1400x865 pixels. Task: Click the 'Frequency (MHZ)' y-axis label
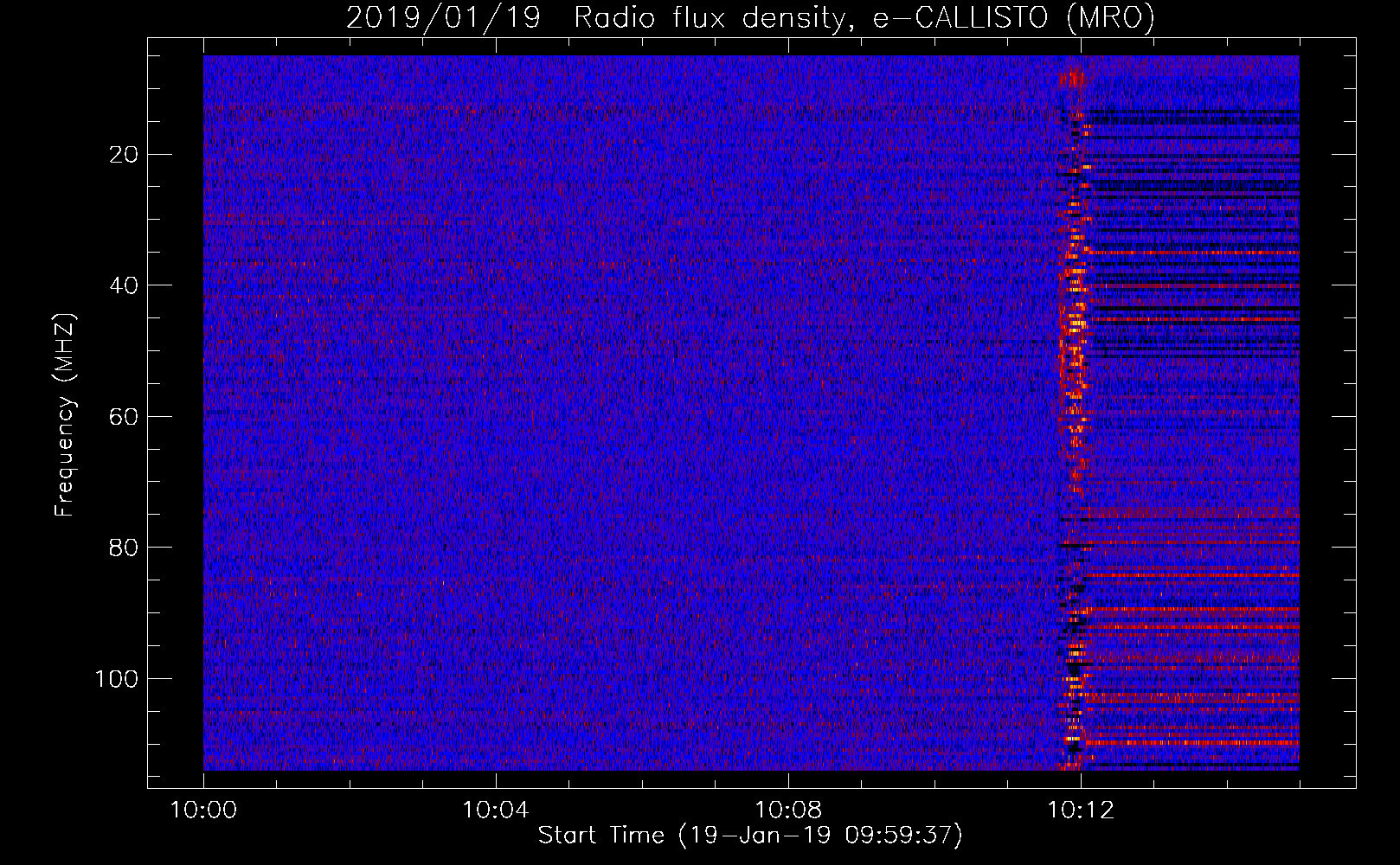pyautogui.click(x=65, y=415)
